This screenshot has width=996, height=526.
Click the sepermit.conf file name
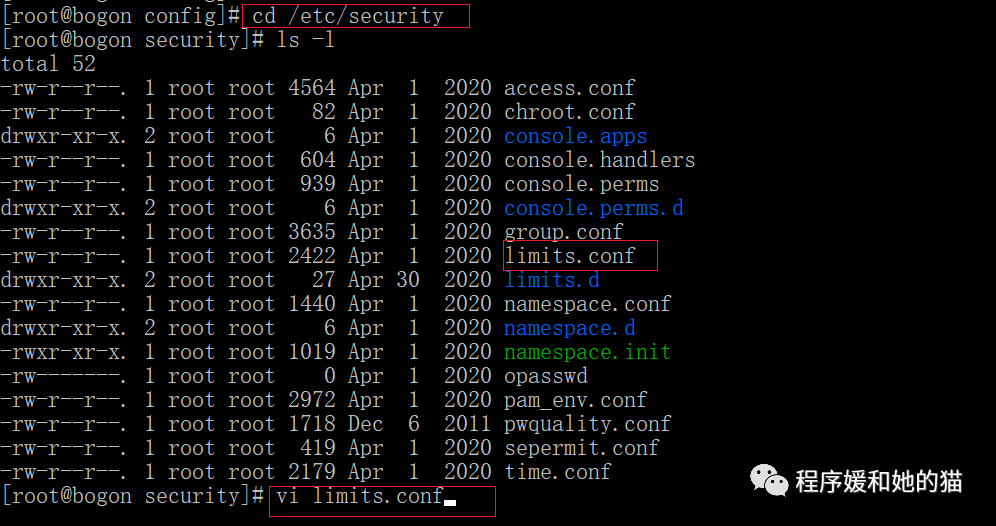pyautogui.click(x=581, y=448)
